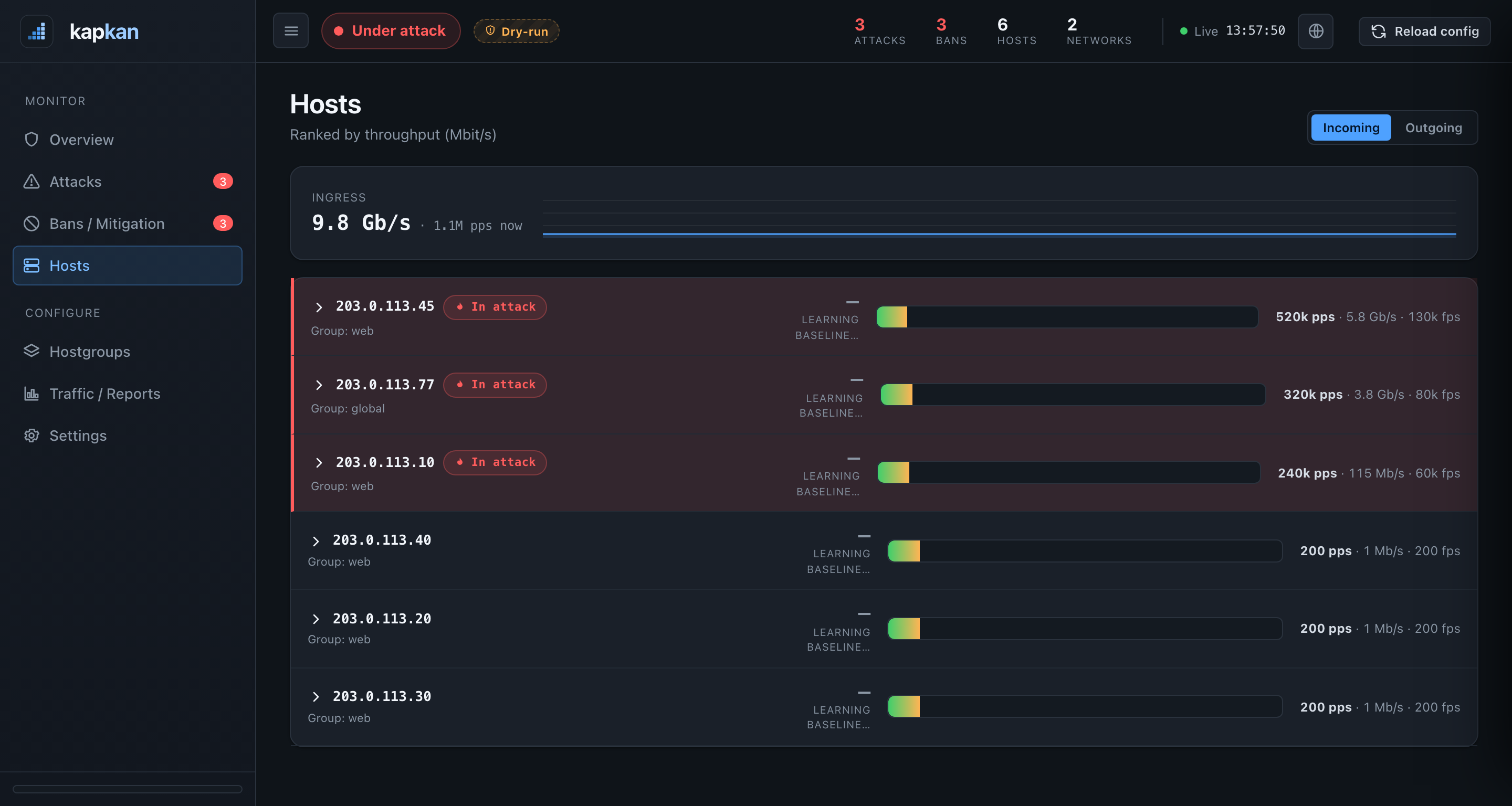Click the Dry-run mode badge
The width and height of the screenshot is (1512, 806).
(517, 31)
